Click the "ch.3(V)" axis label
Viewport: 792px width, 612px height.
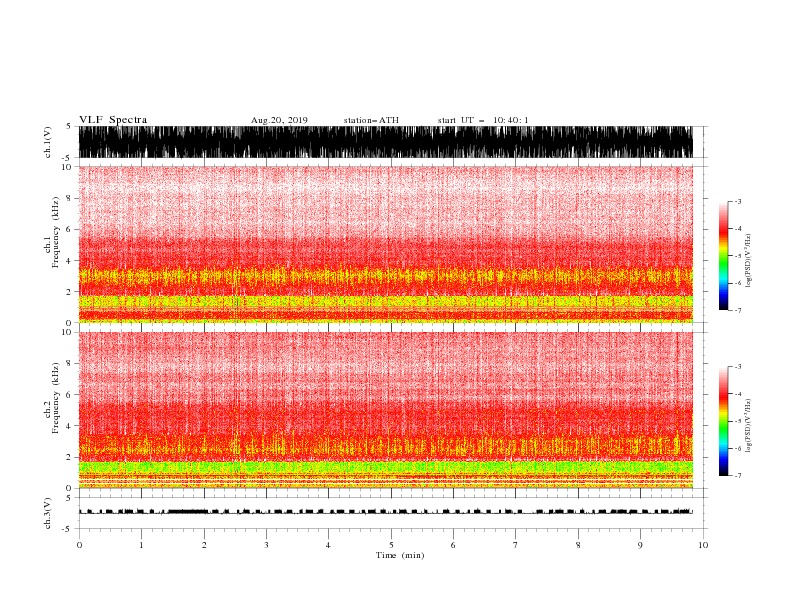point(48,513)
